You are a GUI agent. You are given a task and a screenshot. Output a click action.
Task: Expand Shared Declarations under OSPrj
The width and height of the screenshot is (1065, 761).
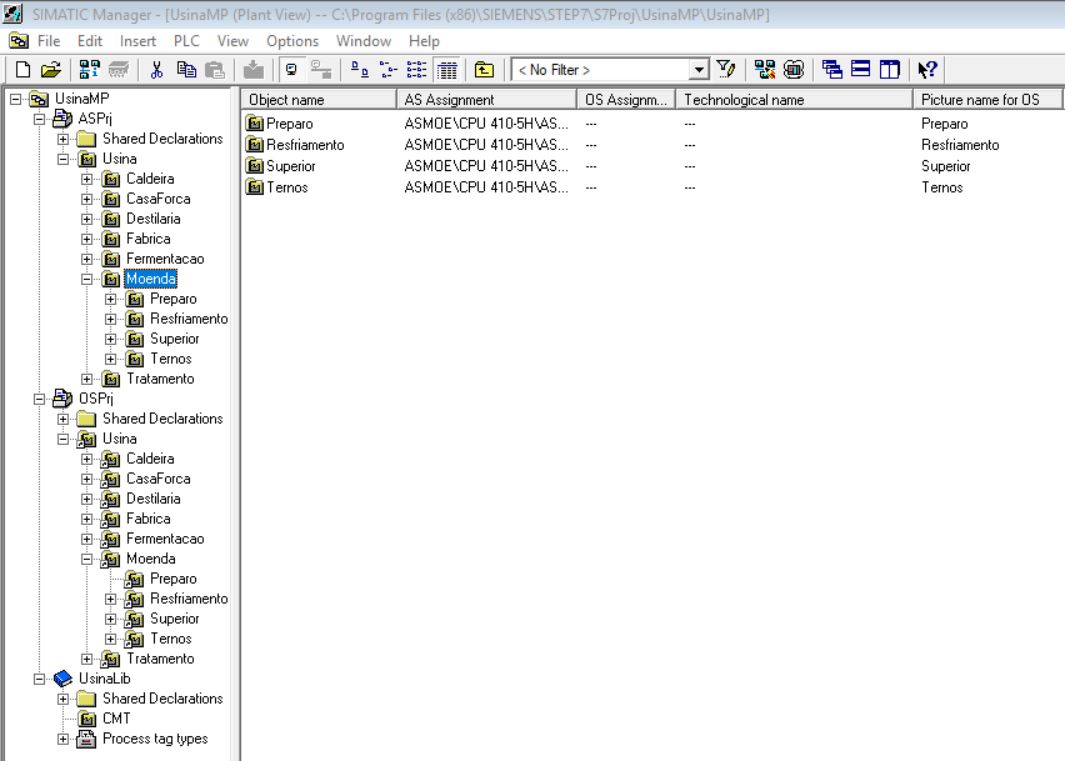(x=63, y=419)
